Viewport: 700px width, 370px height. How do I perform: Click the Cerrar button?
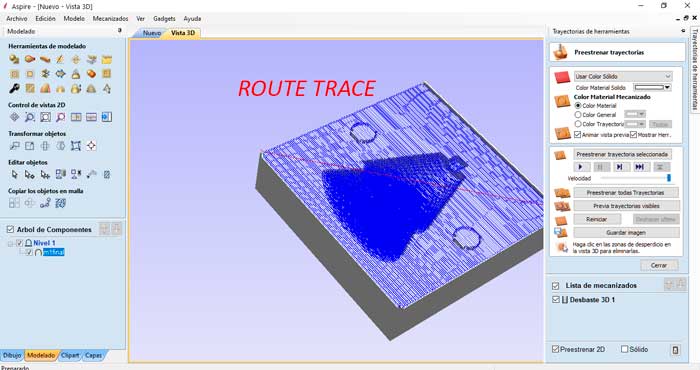tap(658, 265)
